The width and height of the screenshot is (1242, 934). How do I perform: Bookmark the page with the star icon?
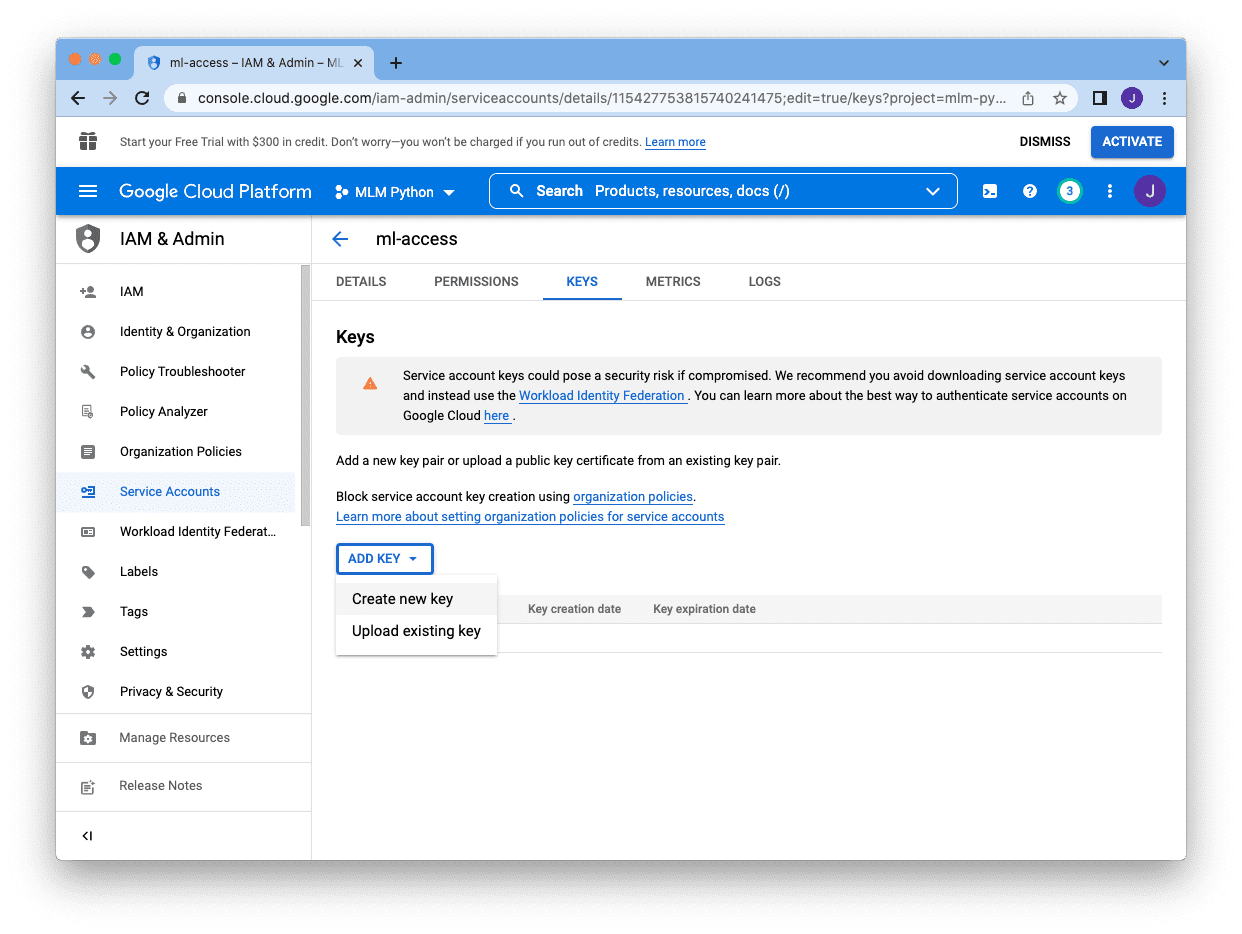pos(1060,98)
